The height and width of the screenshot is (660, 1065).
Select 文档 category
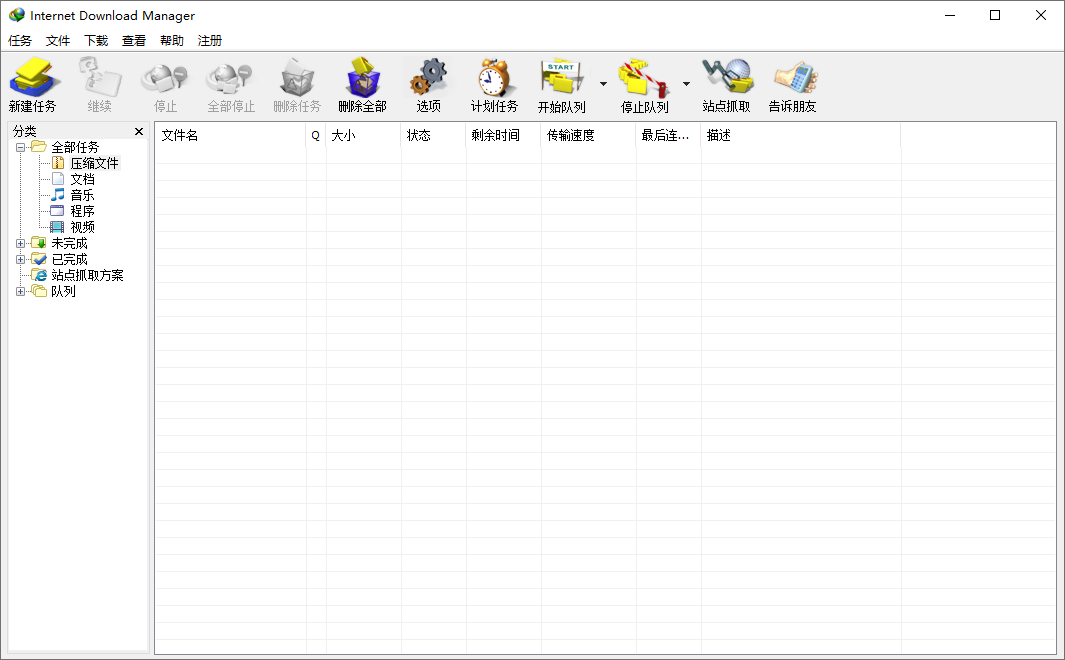82,179
